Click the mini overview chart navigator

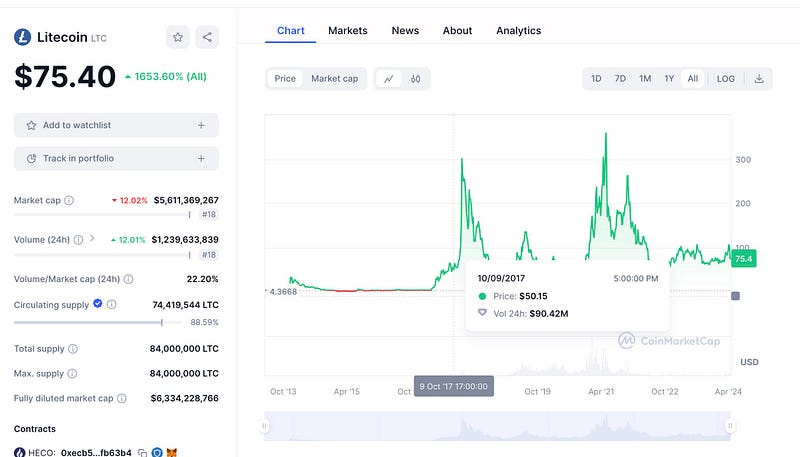(497, 426)
